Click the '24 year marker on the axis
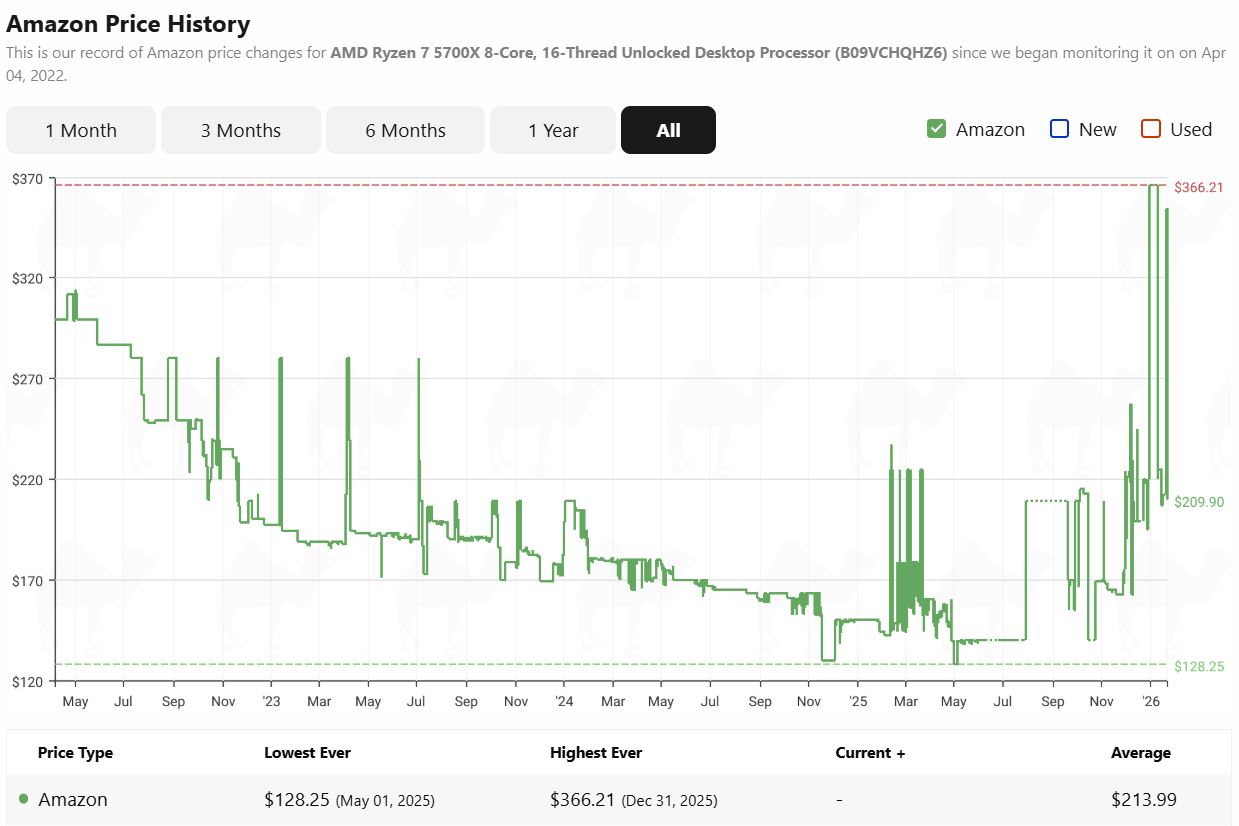 click(x=563, y=701)
